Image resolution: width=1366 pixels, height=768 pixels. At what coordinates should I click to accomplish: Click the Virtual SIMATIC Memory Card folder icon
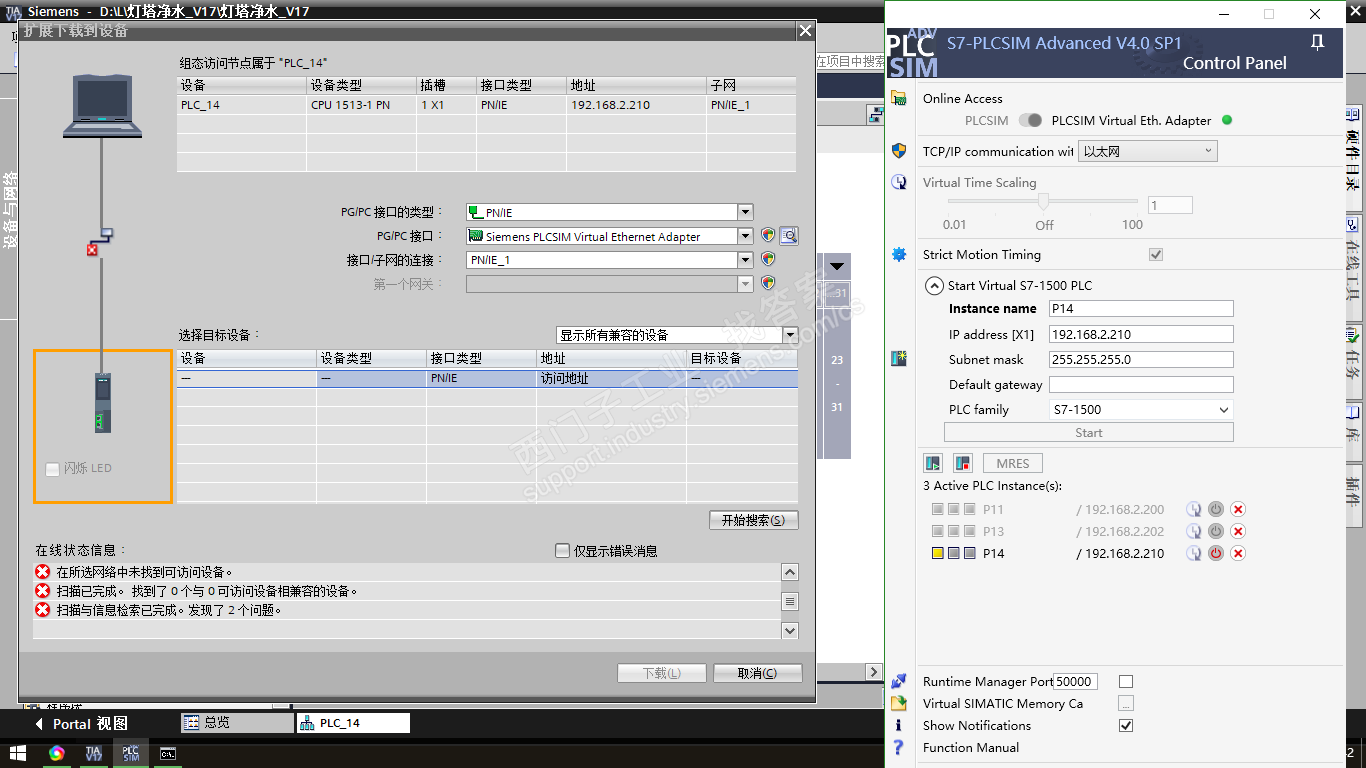coord(899,703)
